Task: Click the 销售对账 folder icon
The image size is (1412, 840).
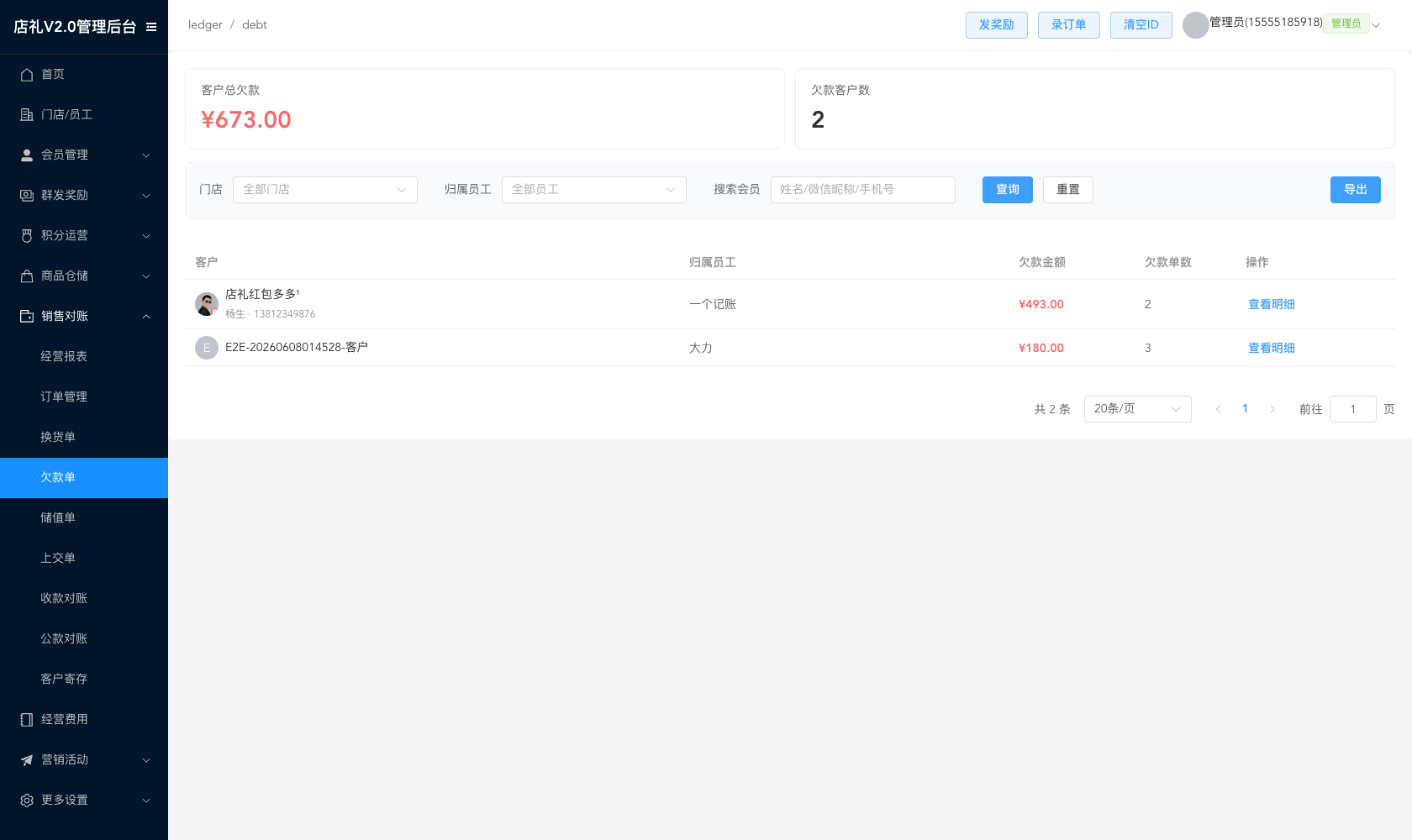Action: (x=27, y=317)
